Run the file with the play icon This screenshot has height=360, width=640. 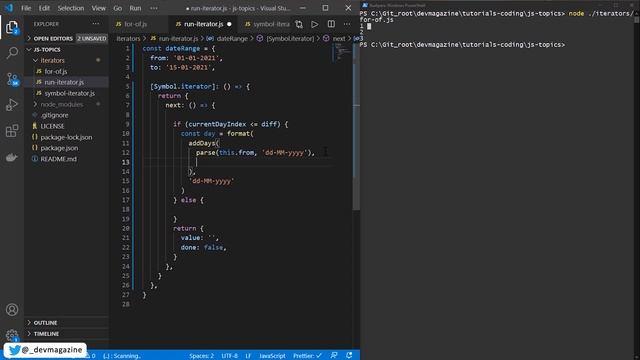coord(314,24)
